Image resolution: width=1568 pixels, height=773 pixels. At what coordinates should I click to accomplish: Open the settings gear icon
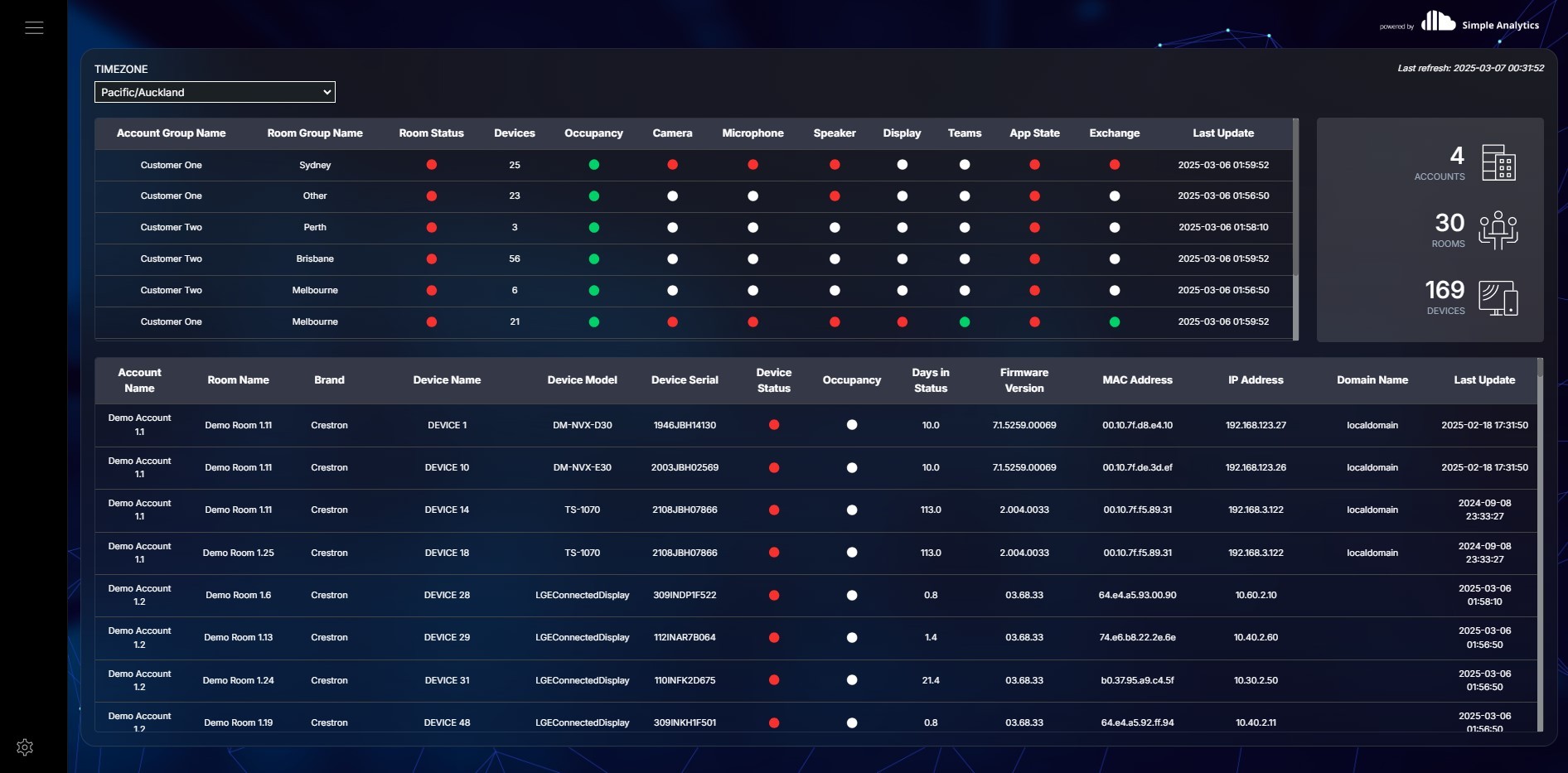[25, 747]
